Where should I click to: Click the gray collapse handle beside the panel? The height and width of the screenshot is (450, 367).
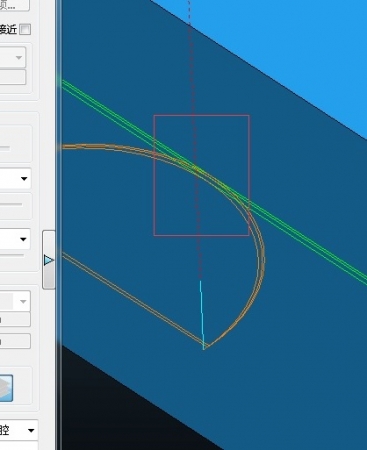tap(49, 260)
